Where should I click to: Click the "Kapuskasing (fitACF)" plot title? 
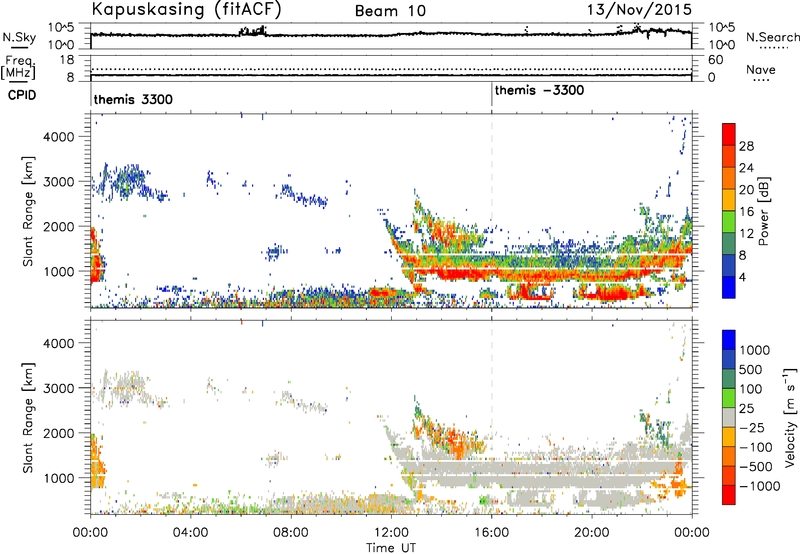(186, 9)
